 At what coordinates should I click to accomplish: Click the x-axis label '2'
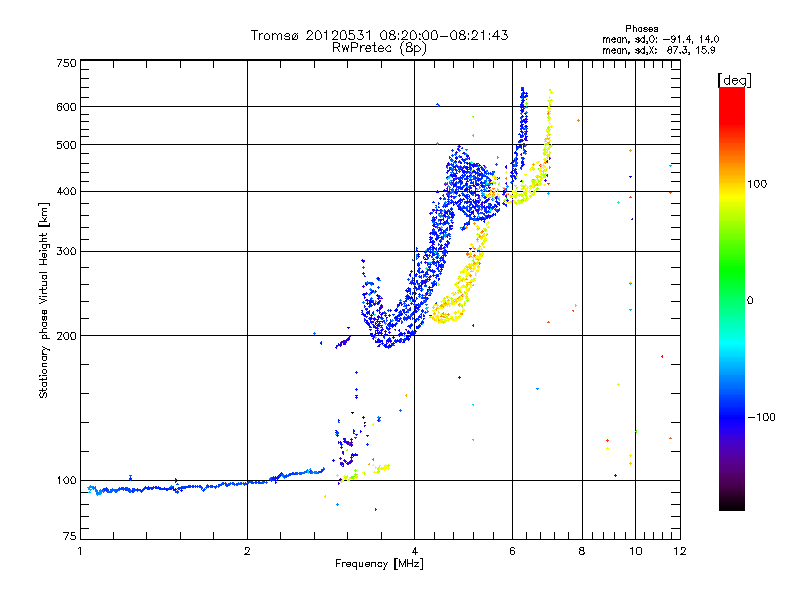coord(247,551)
